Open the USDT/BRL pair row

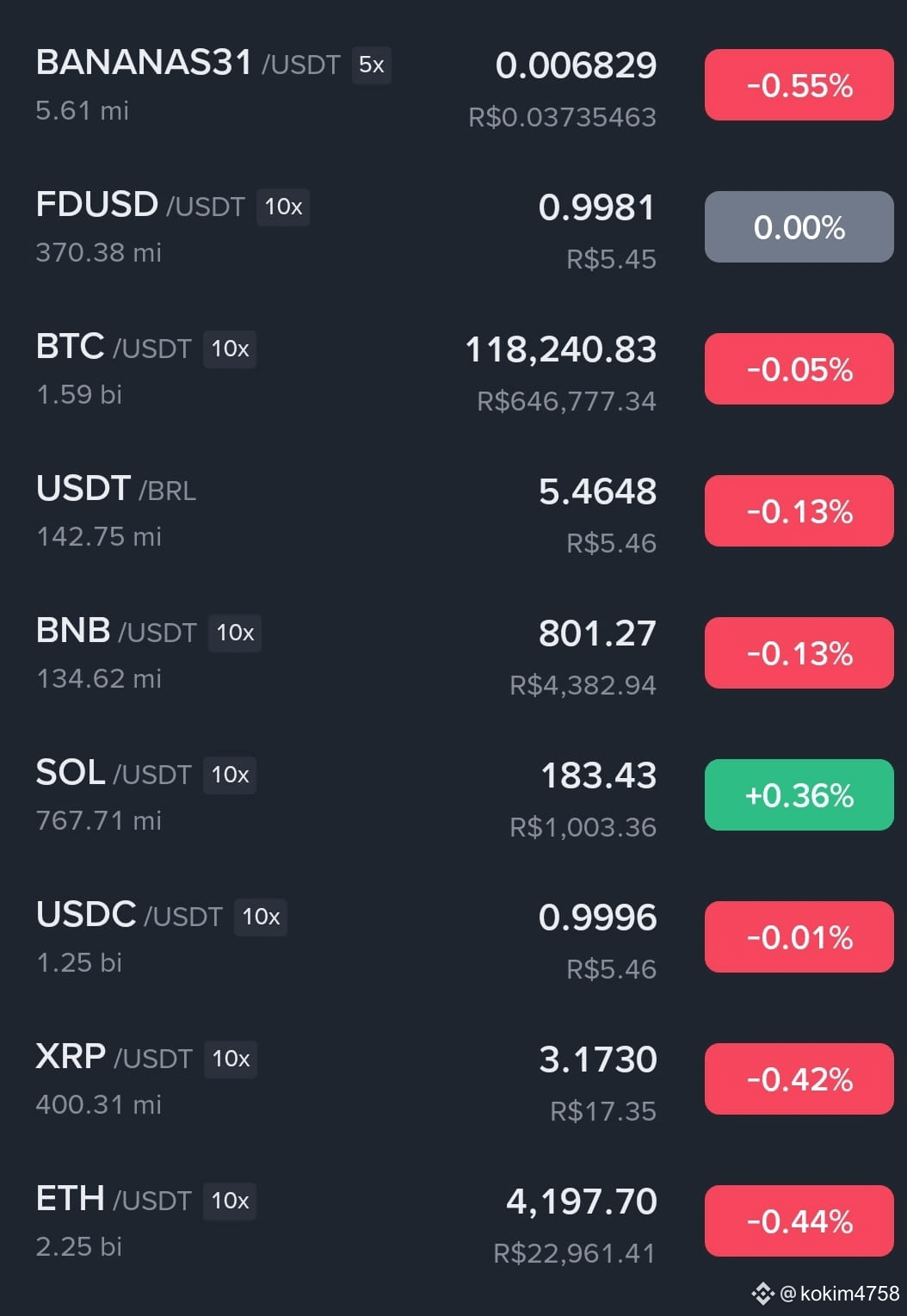453,512
